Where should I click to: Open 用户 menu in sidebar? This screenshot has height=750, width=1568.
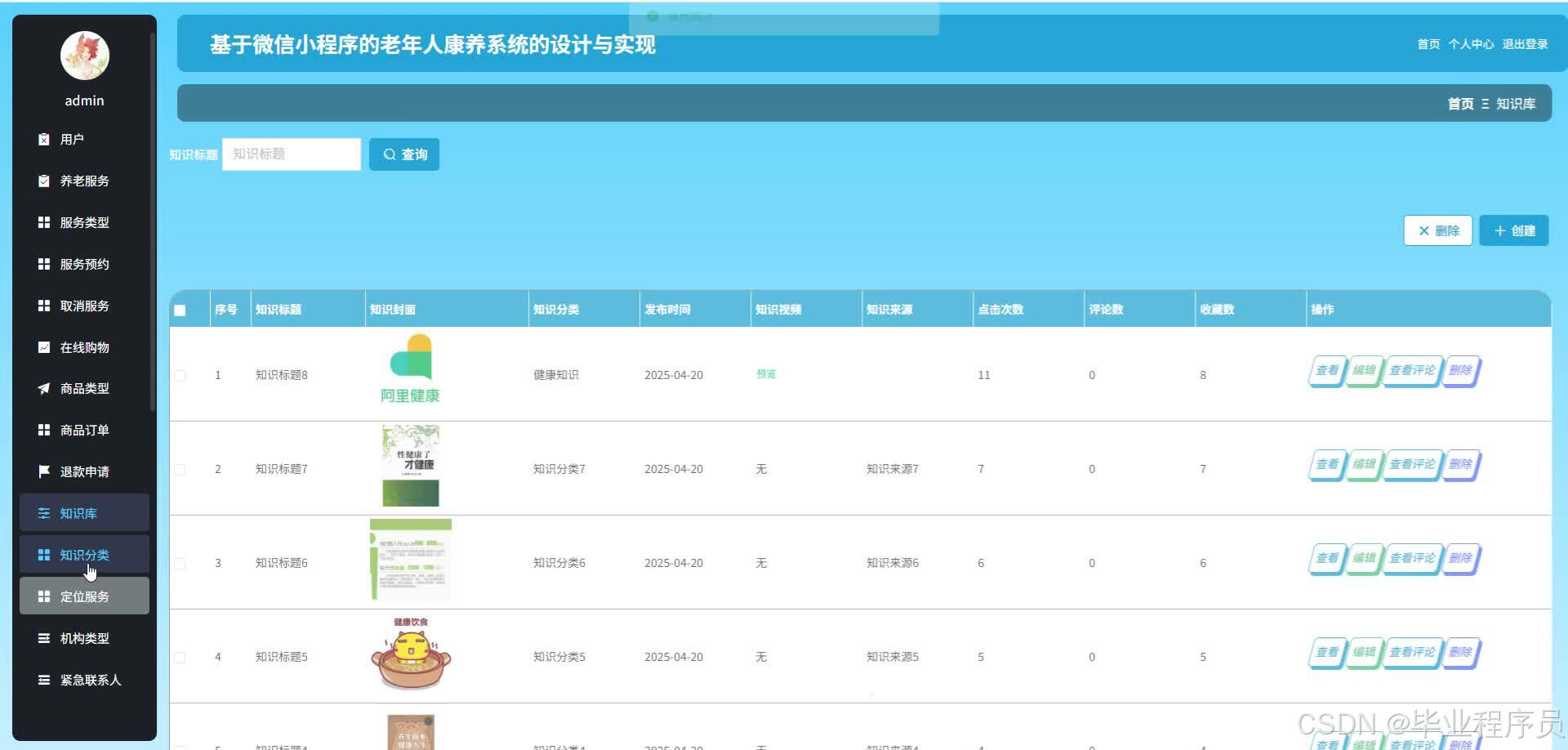pyautogui.click(x=84, y=140)
